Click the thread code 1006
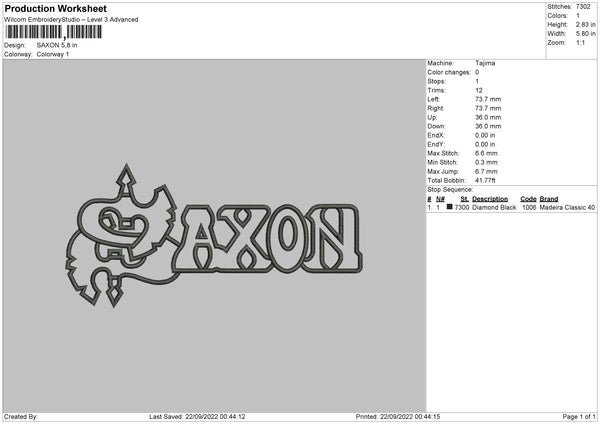Image resolution: width=600 pixels, height=424 pixels. (x=529, y=207)
